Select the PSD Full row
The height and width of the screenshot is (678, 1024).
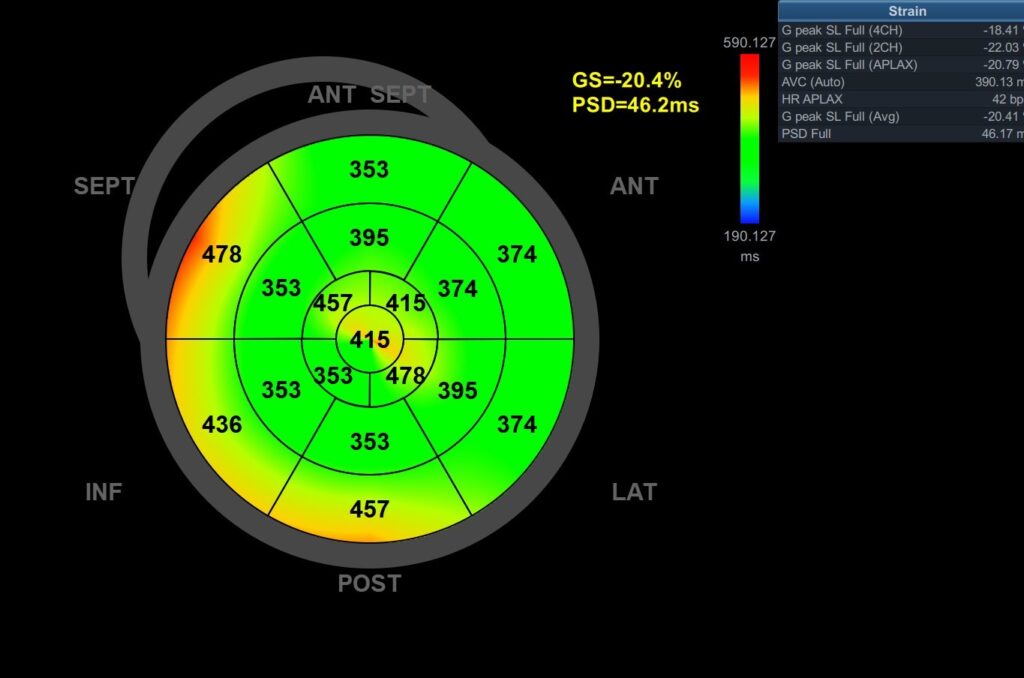pos(901,133)
